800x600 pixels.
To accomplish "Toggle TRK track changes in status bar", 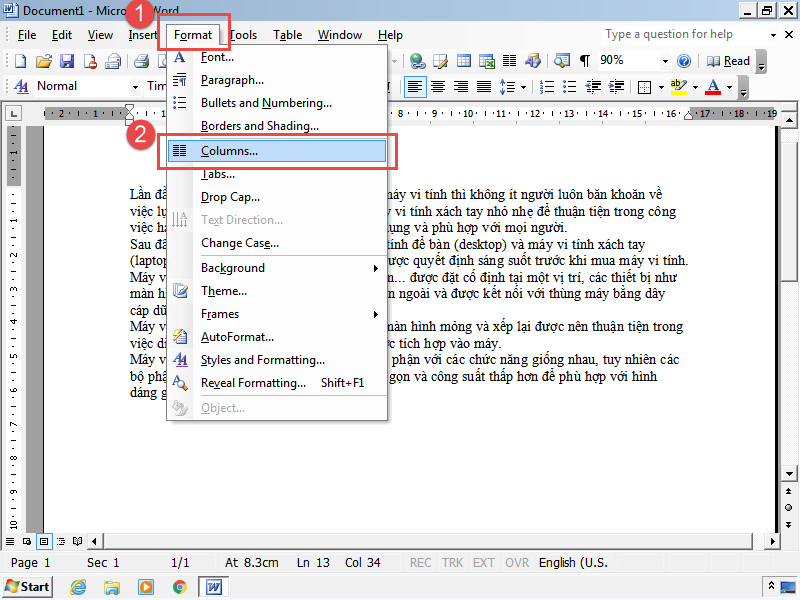I will click(452, 563).
